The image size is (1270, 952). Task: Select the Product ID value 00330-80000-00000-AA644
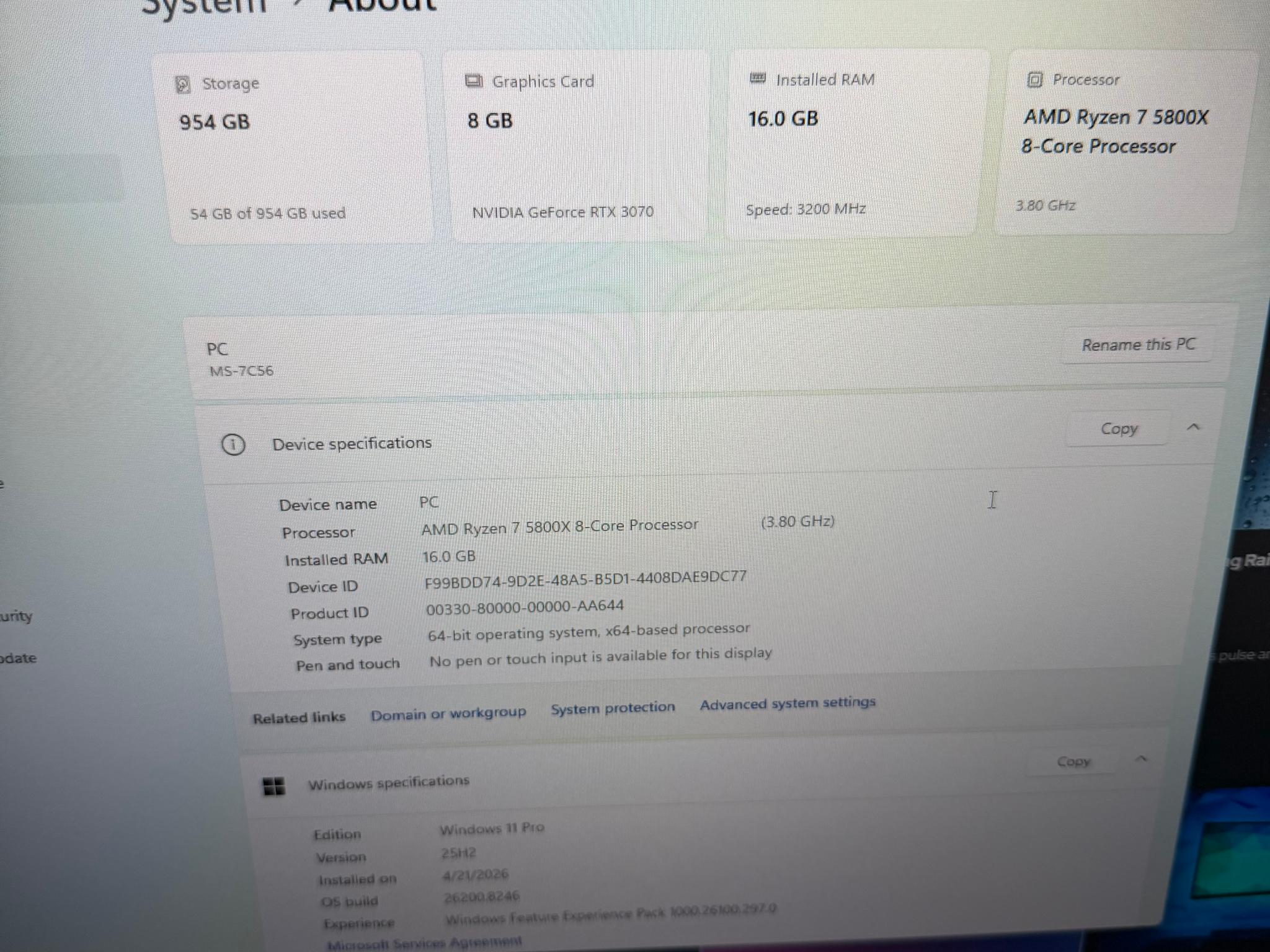tap(525, 607)
